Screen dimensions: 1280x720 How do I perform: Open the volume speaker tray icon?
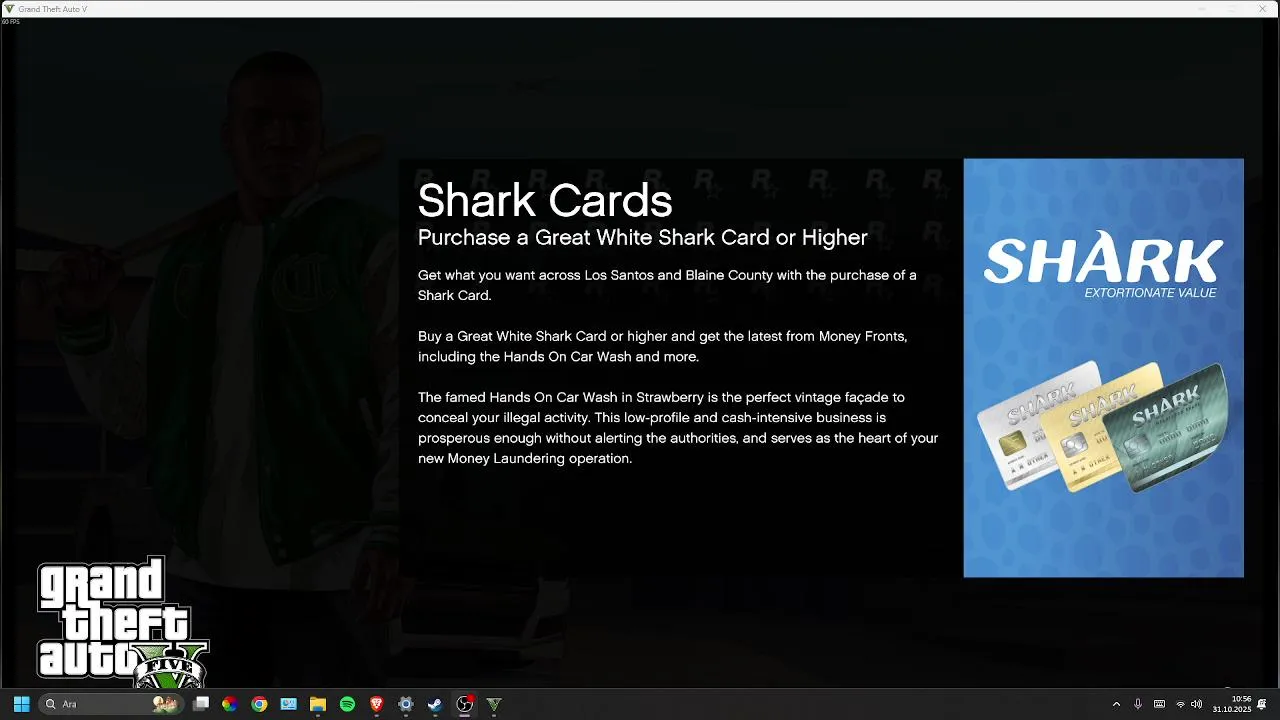(1197, 704)
